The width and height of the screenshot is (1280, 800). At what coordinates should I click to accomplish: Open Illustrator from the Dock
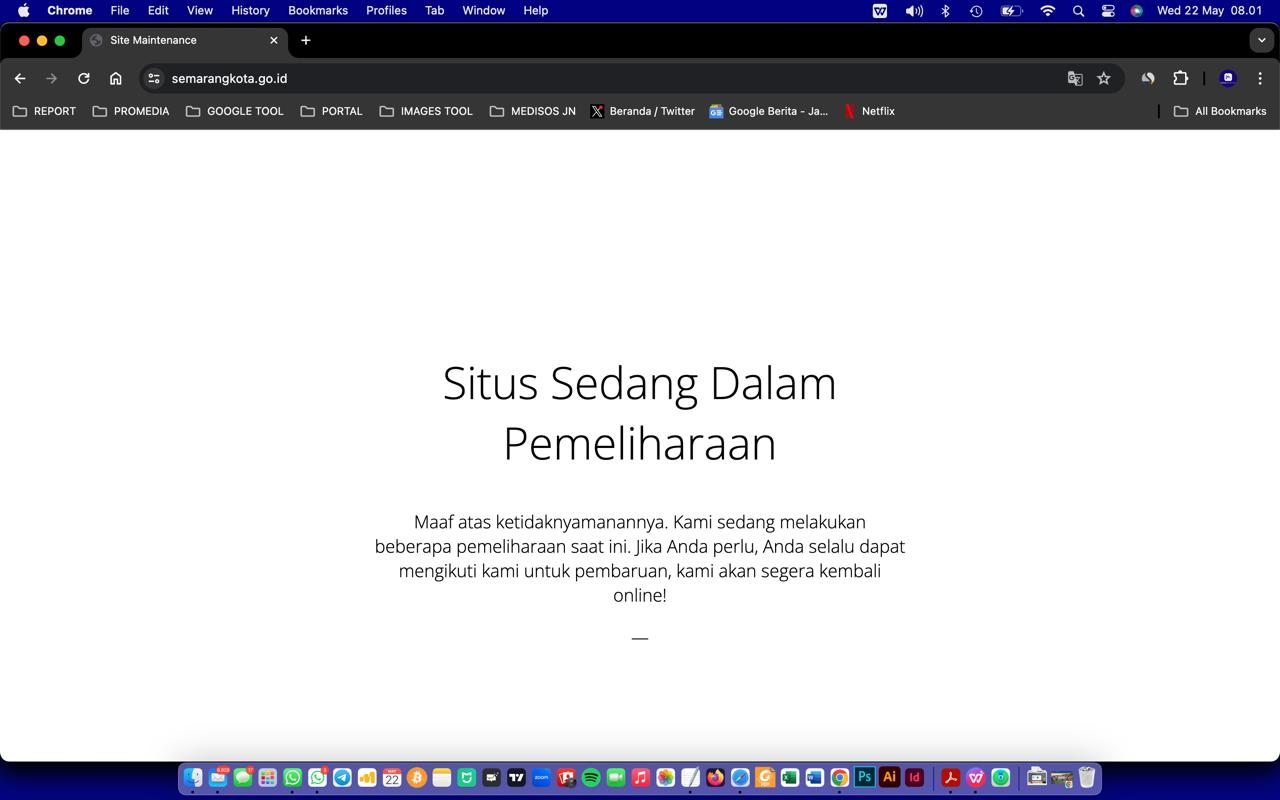889,777
